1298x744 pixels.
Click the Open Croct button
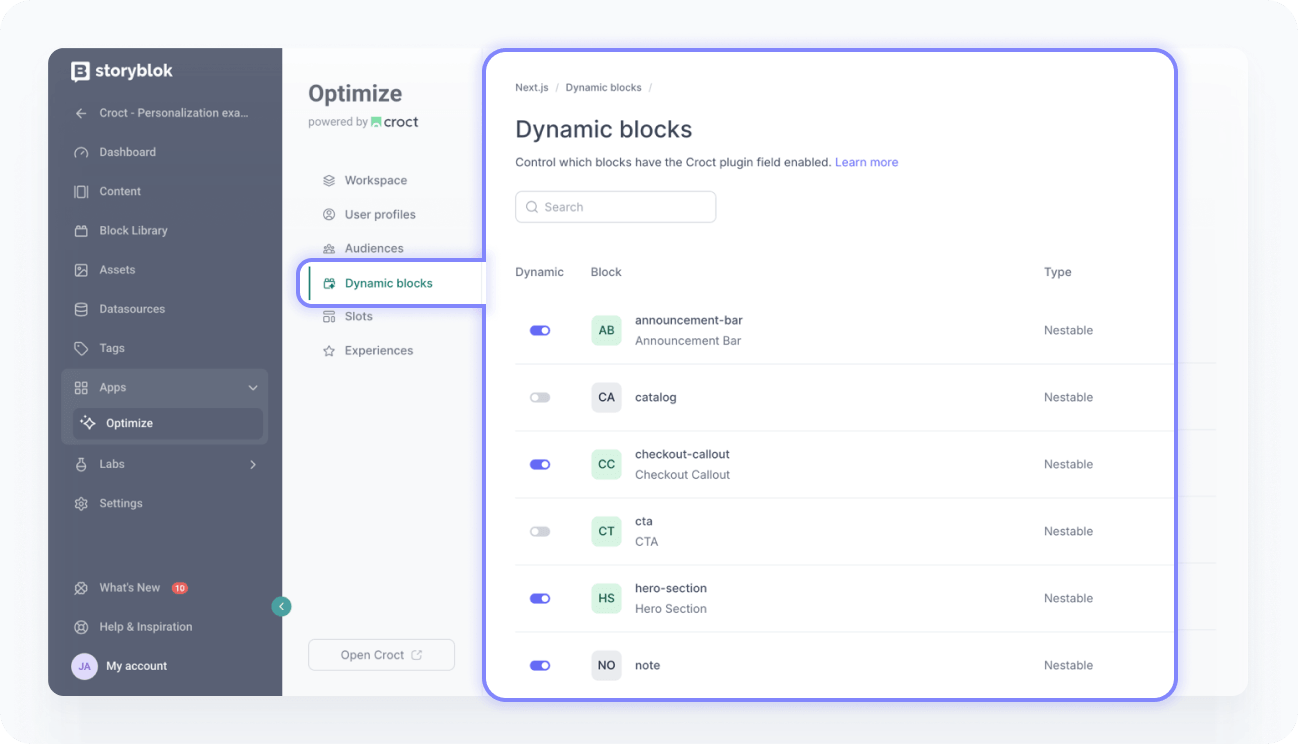pyautogui.click(x=381, y=655)
